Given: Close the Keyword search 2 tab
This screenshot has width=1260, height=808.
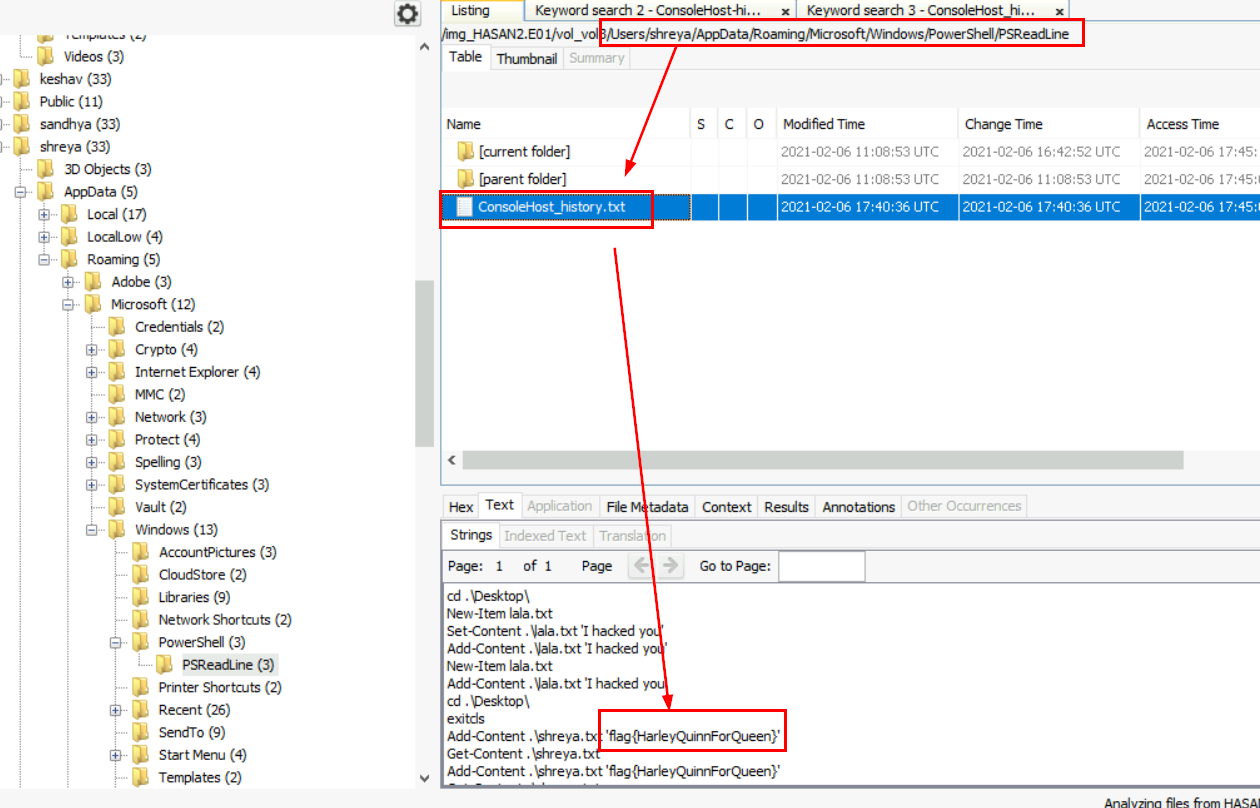Looking at the screenshot, I should point(785,11).
